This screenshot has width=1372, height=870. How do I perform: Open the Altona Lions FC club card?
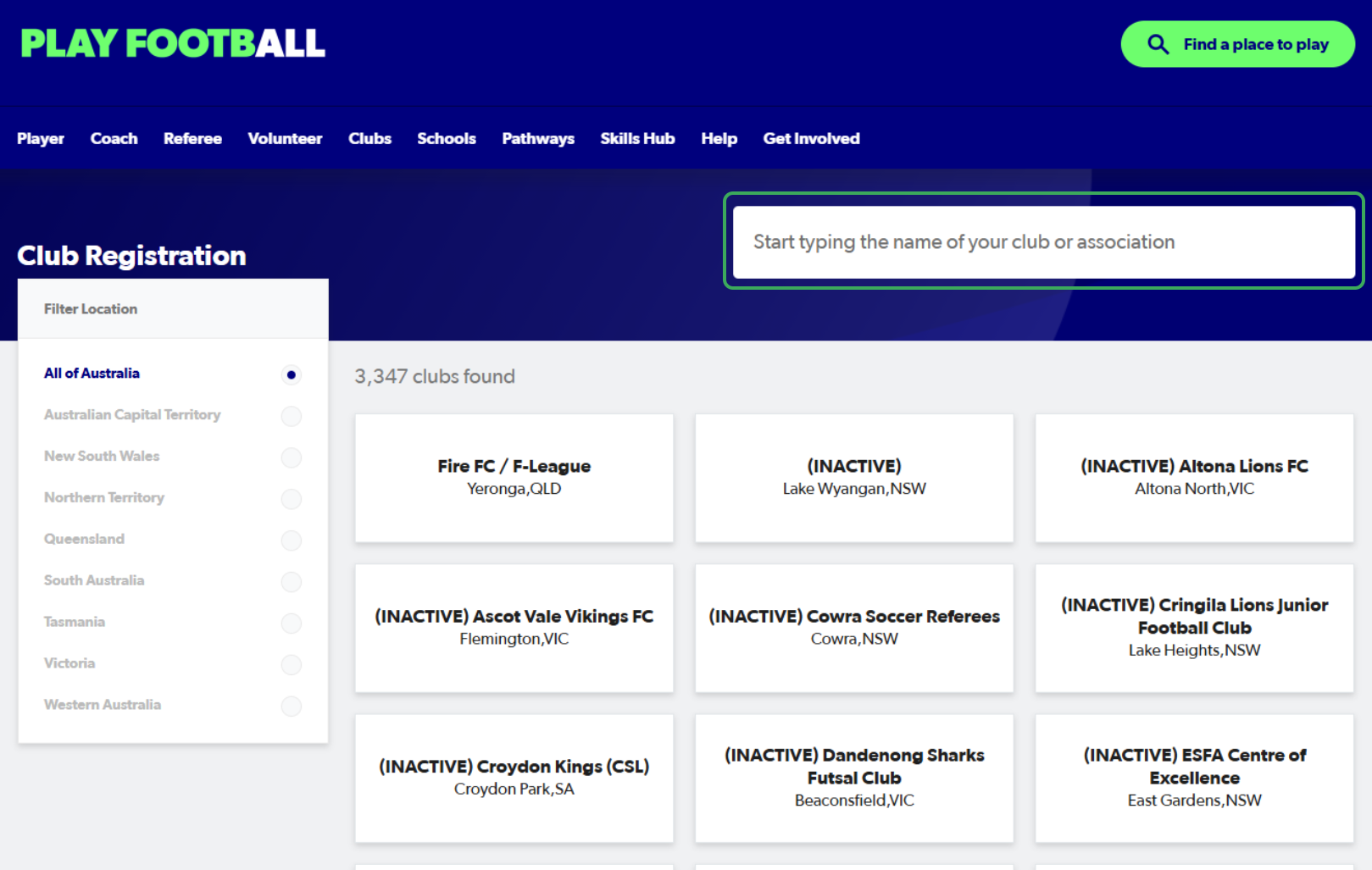(1194, 478)
